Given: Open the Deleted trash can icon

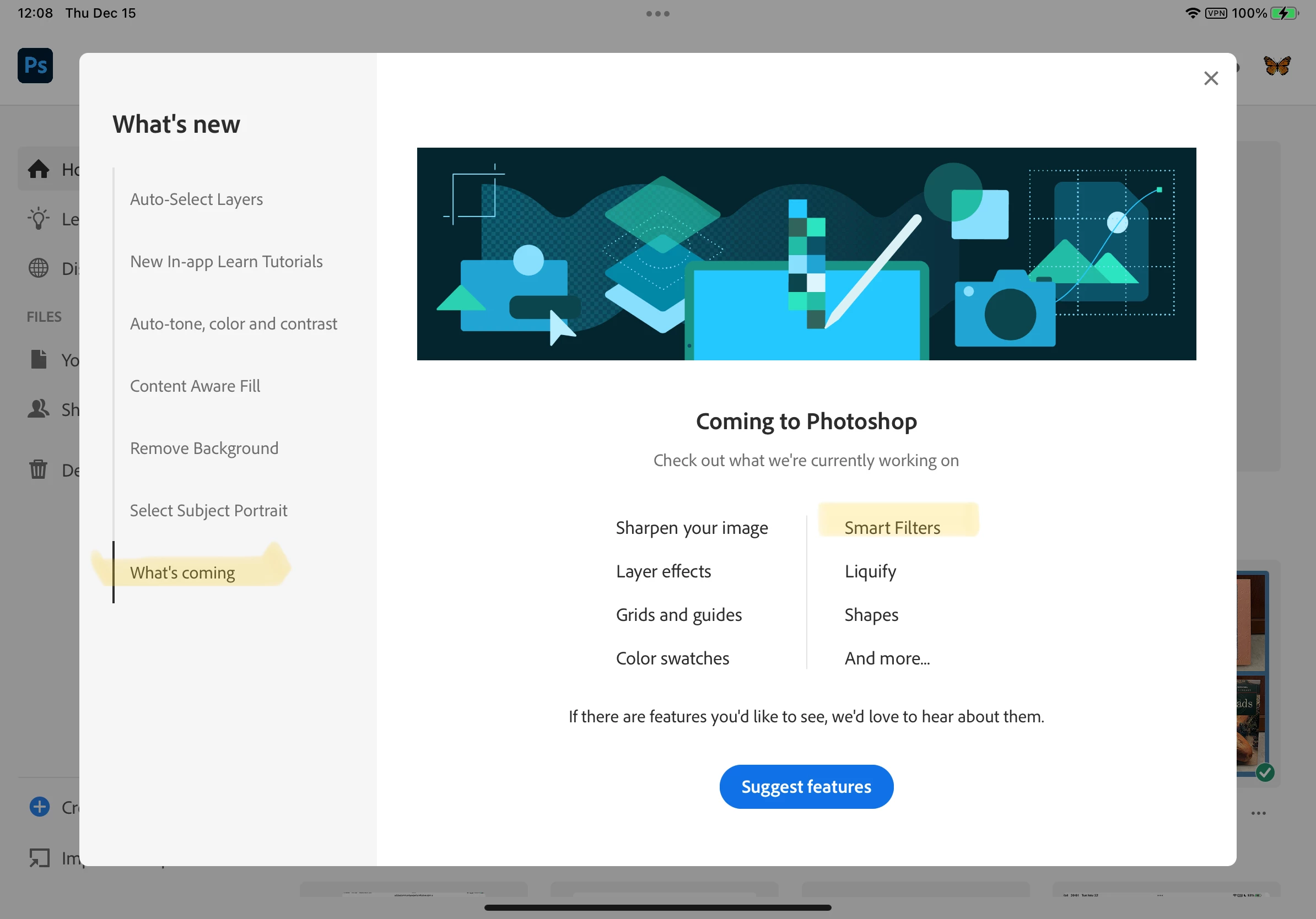Looking at the screenshot, I should [39, 469].
